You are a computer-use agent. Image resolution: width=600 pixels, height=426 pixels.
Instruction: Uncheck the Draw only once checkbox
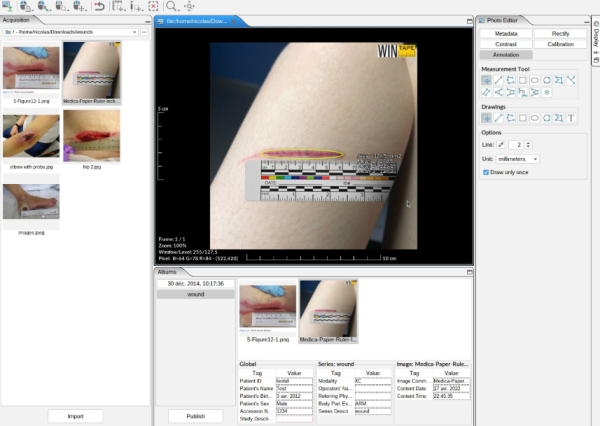486,172
